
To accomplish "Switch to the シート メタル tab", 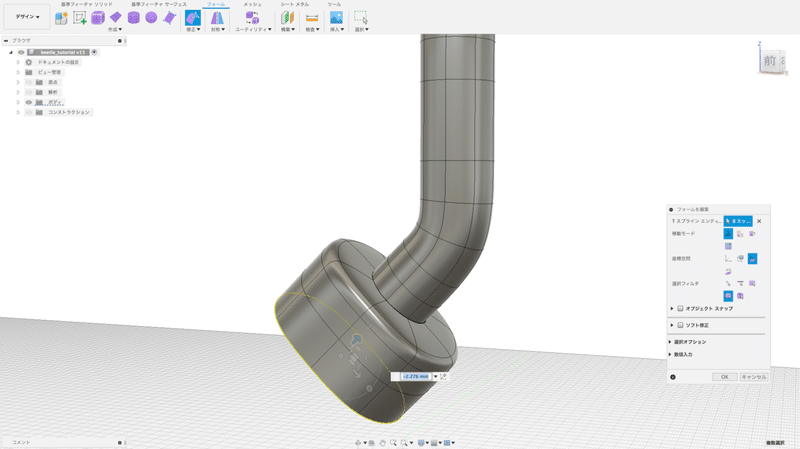I will 294,4.
